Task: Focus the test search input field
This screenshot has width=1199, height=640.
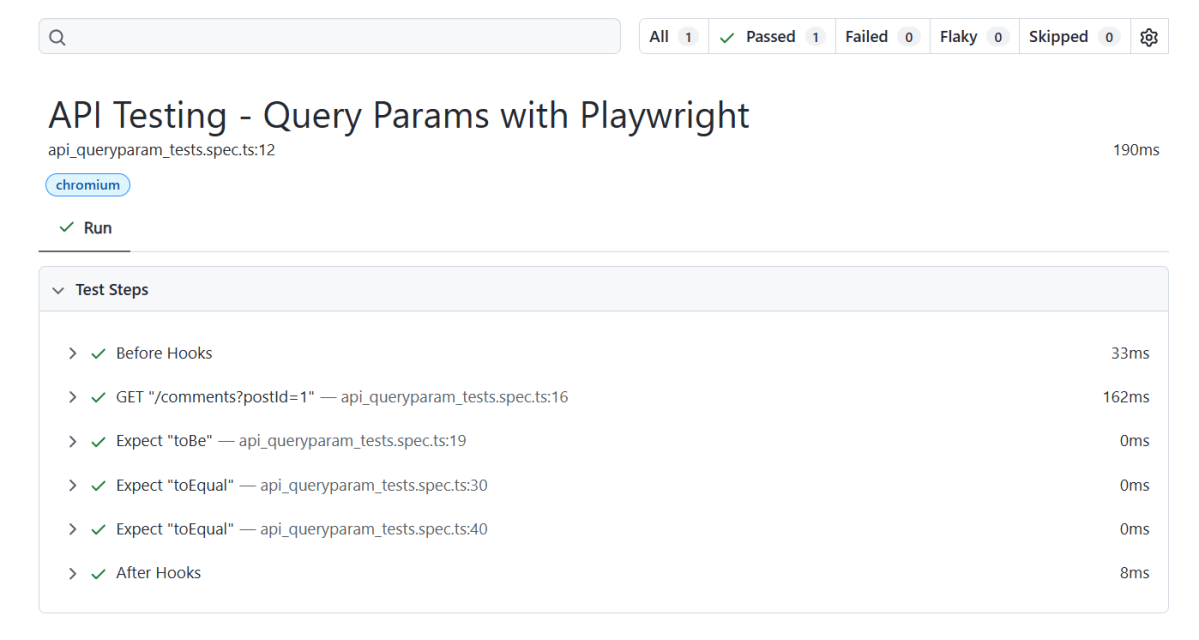Action: pyautogui.click(x=340, y=37)
